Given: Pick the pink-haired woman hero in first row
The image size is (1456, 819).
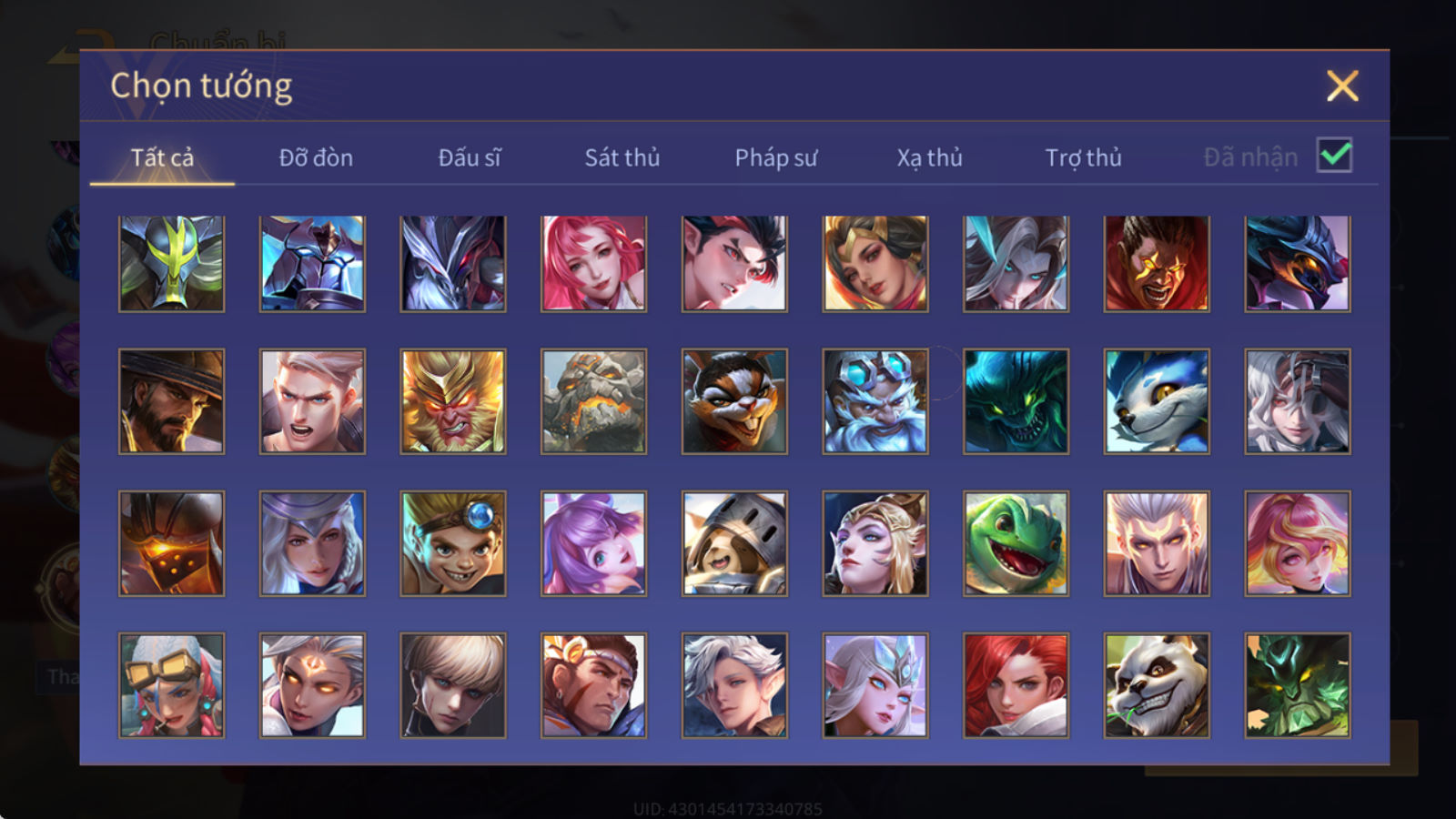Looking at the screenshot, I should (x=593, y=263).
